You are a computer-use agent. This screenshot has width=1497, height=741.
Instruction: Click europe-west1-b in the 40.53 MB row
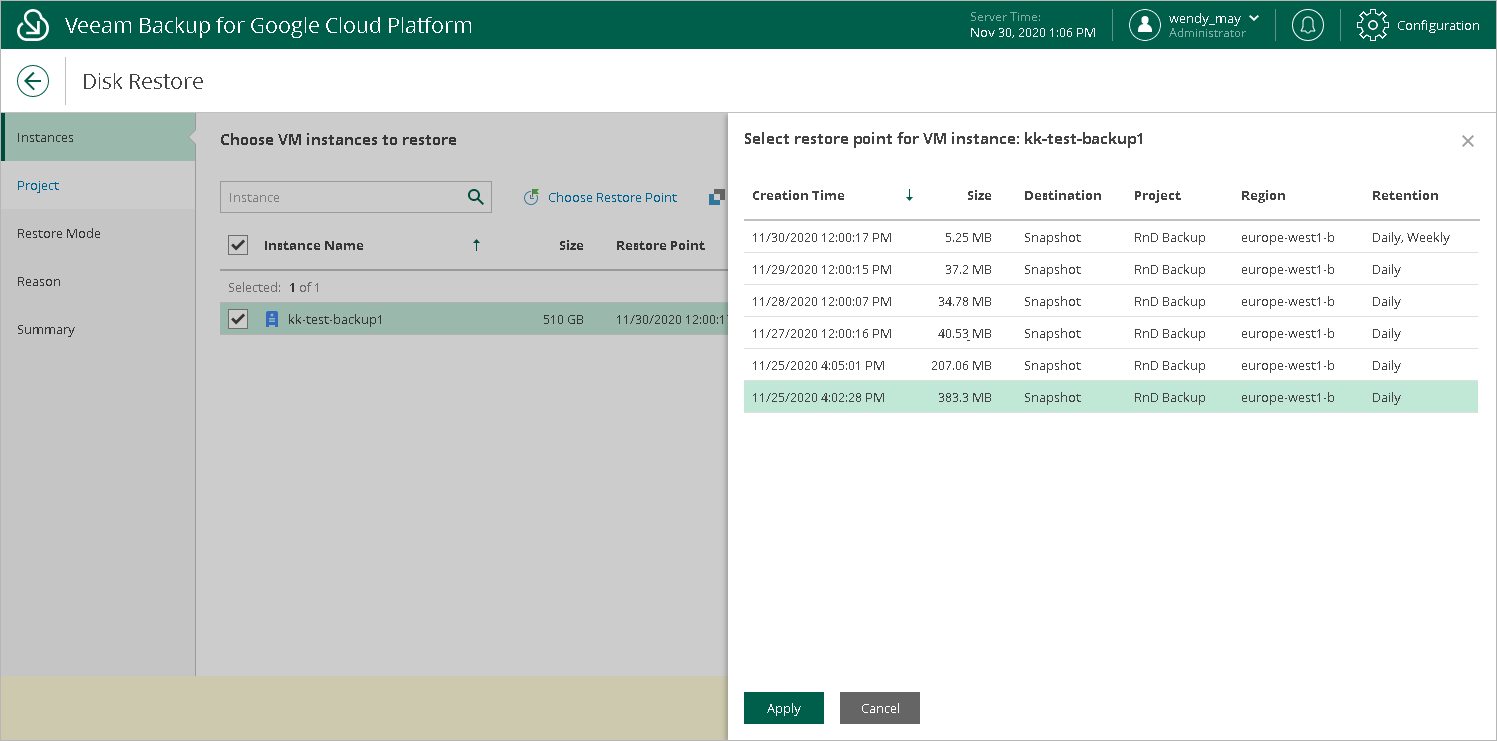pyautogui.click(x=1288, y=334)
